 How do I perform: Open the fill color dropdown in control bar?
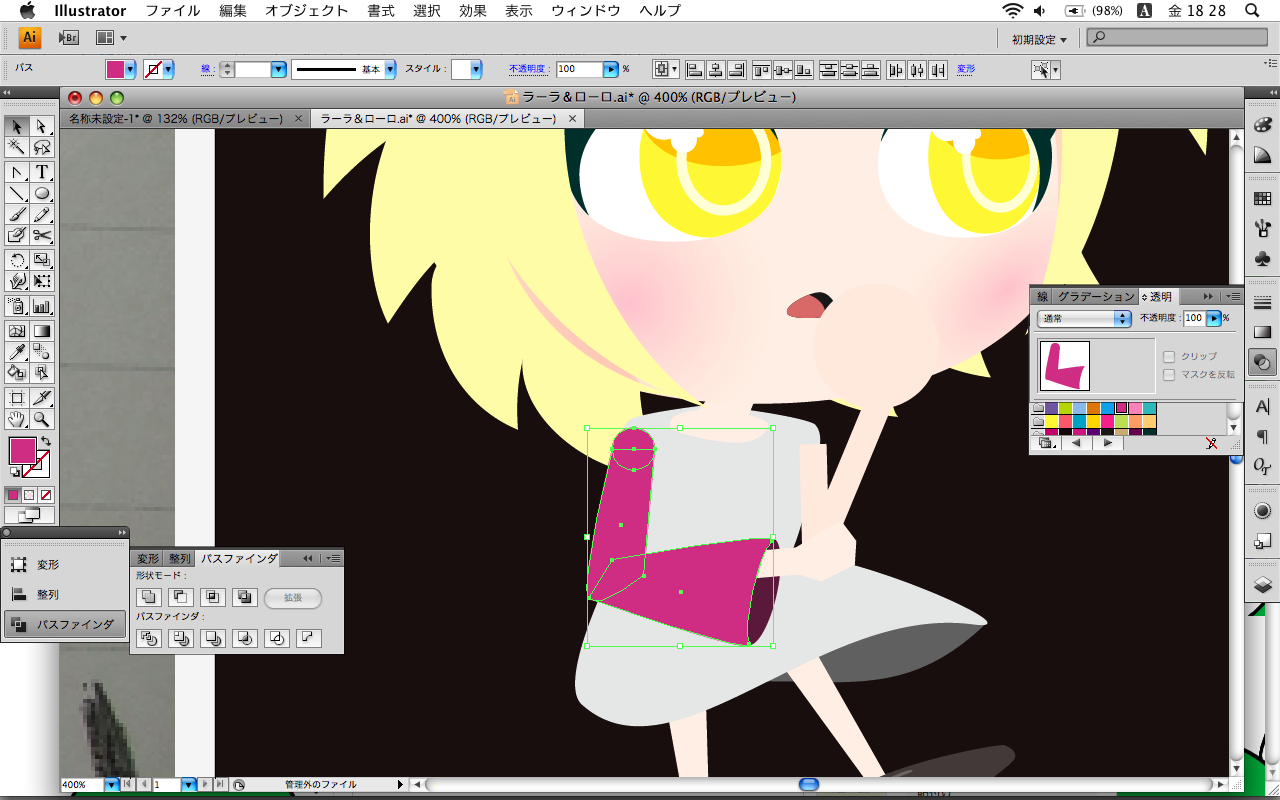pos(132,70)
